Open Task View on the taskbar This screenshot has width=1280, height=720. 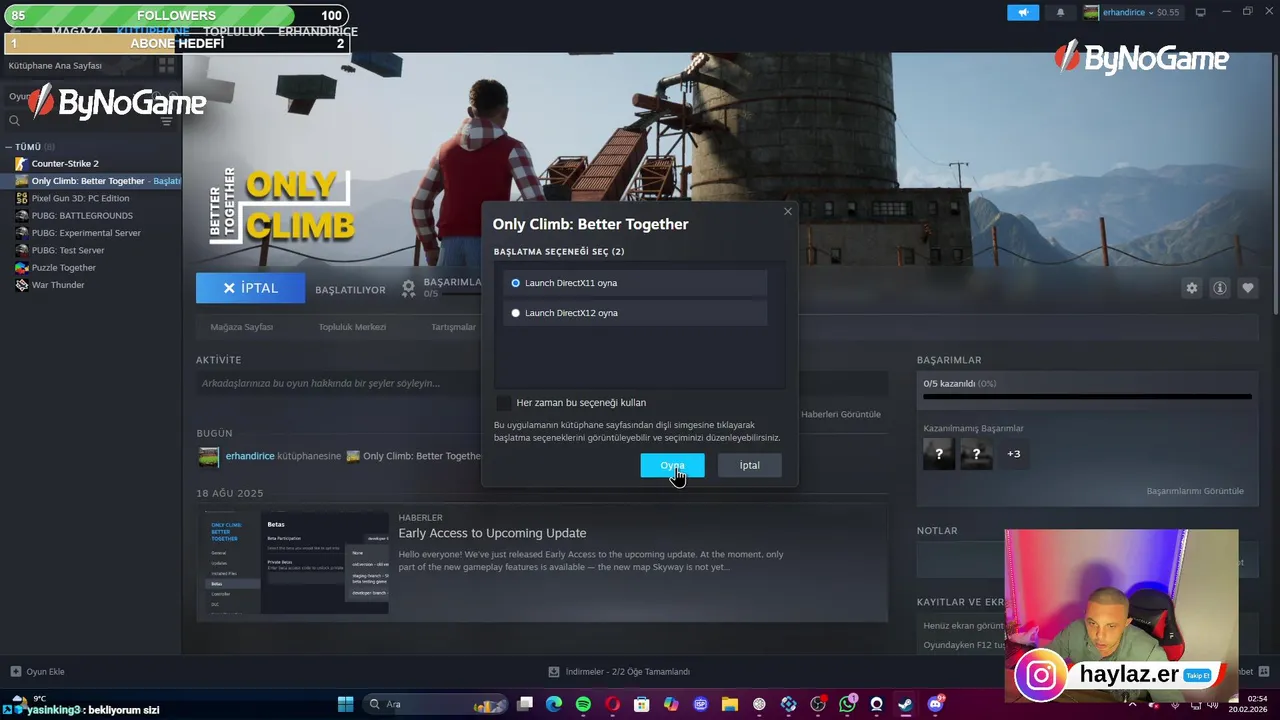pyautogui.click(x=525, y=704)
